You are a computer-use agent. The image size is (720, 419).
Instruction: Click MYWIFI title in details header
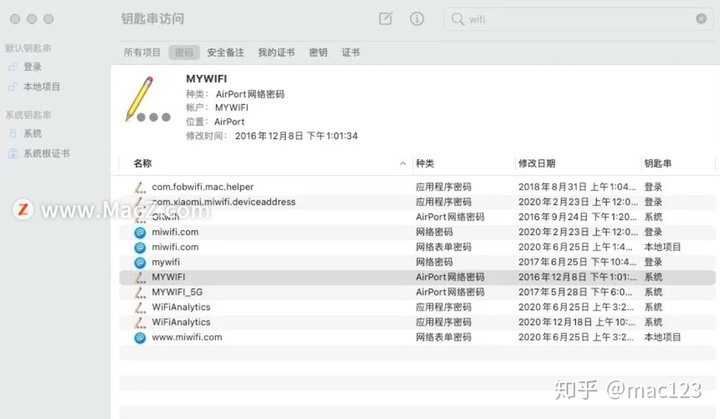(206, 79)
